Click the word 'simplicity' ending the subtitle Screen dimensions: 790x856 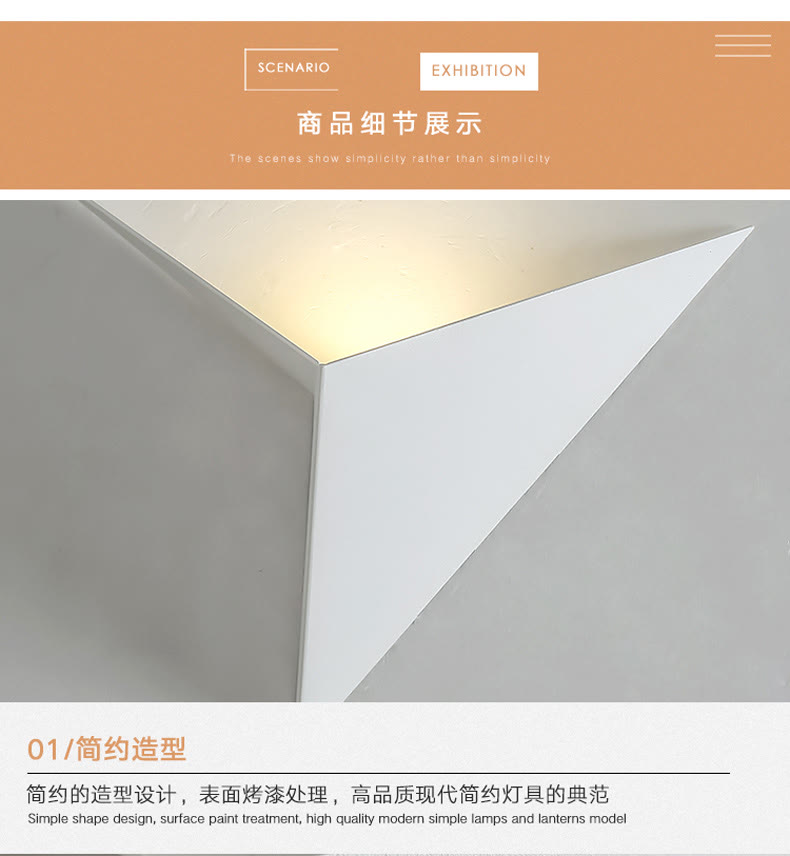click(519, 158)
